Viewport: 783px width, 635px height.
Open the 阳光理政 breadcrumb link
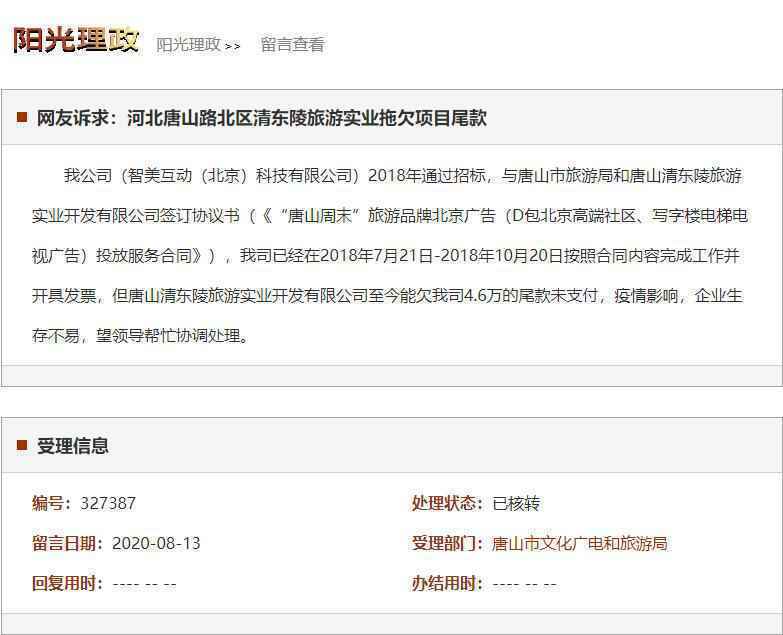pyautogui.click(x=188, y=45)
